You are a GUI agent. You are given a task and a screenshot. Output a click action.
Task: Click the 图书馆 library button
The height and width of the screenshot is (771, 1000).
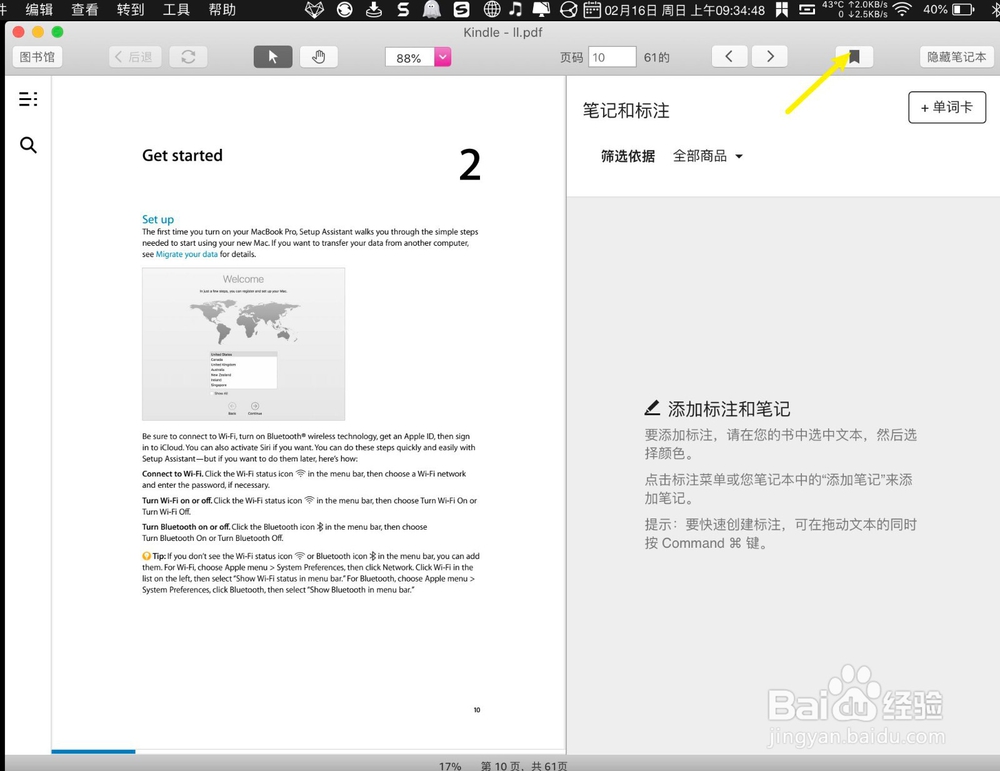pos(36,56)
